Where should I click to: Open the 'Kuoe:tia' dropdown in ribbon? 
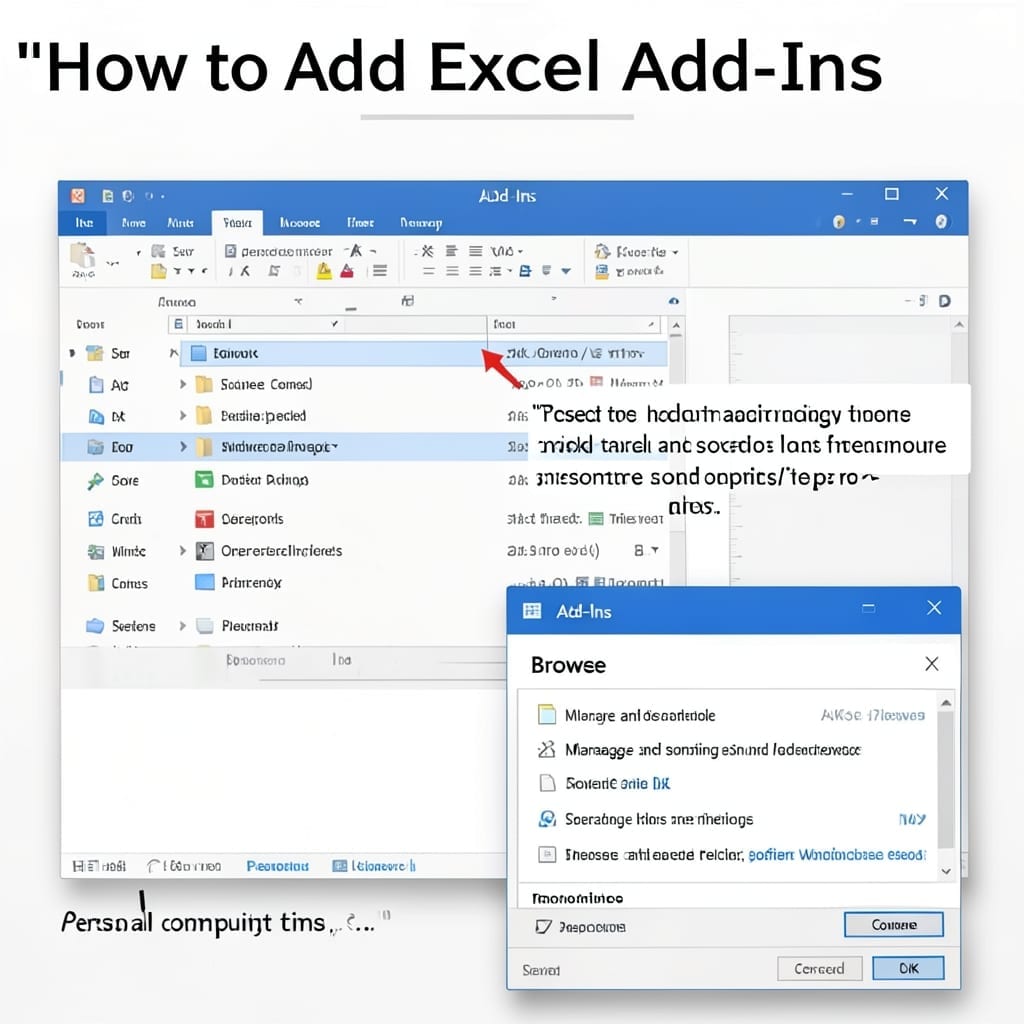coord(675,252)
